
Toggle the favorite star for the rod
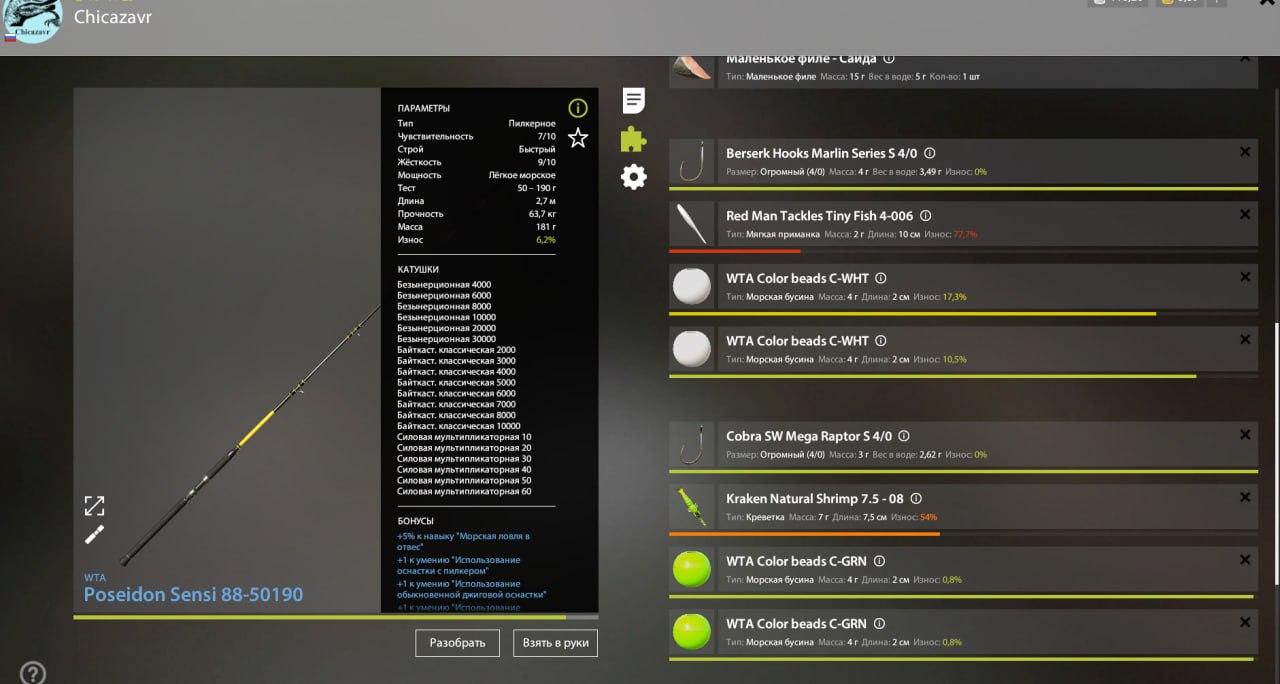[578, 138]
